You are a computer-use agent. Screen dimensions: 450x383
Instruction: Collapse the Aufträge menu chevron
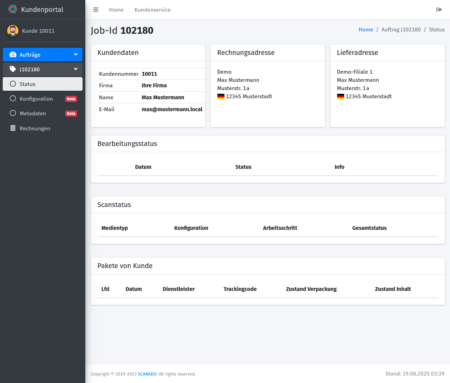click(76, 54)
